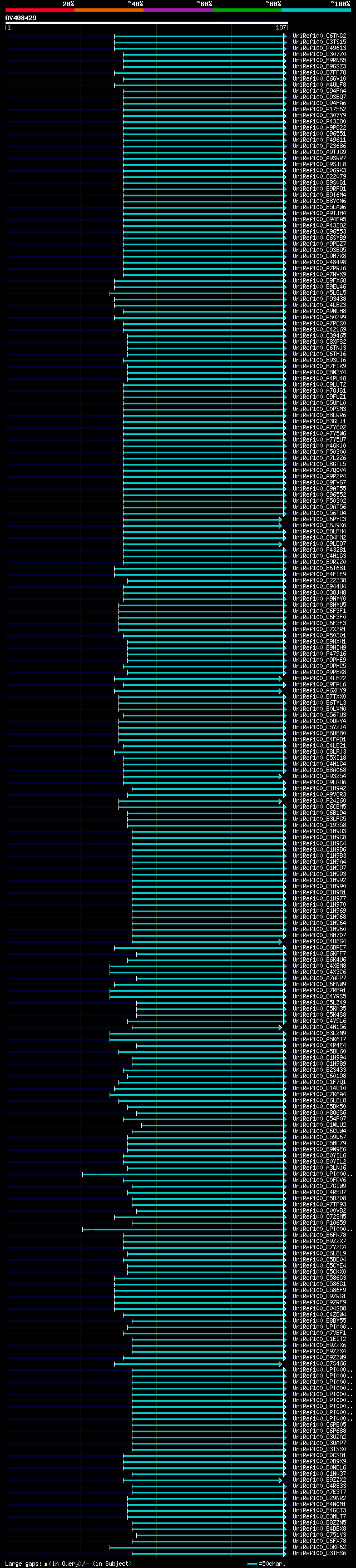Click hit label UniRef100_Q9LGU6
356x1568 pixels.
[319, 782]
